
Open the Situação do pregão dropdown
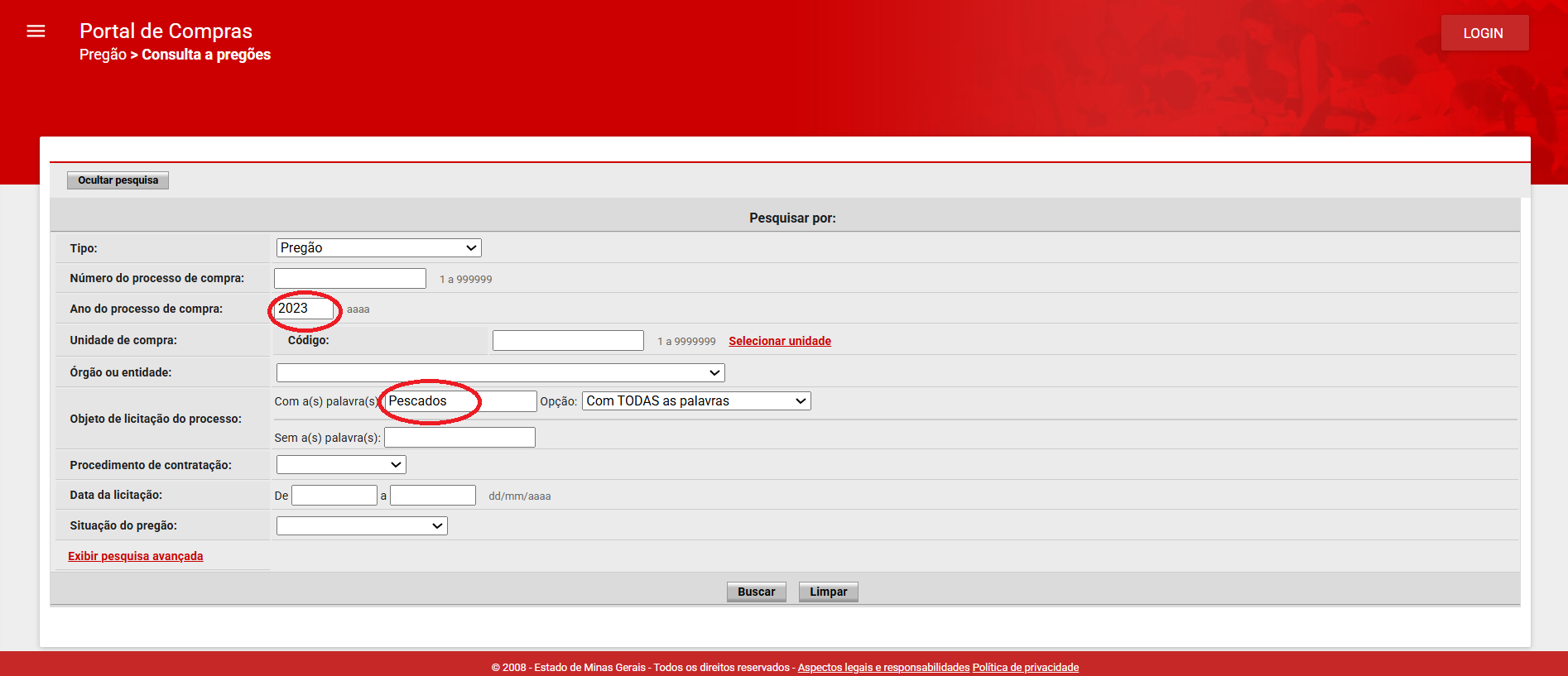(x=362, y=526)
